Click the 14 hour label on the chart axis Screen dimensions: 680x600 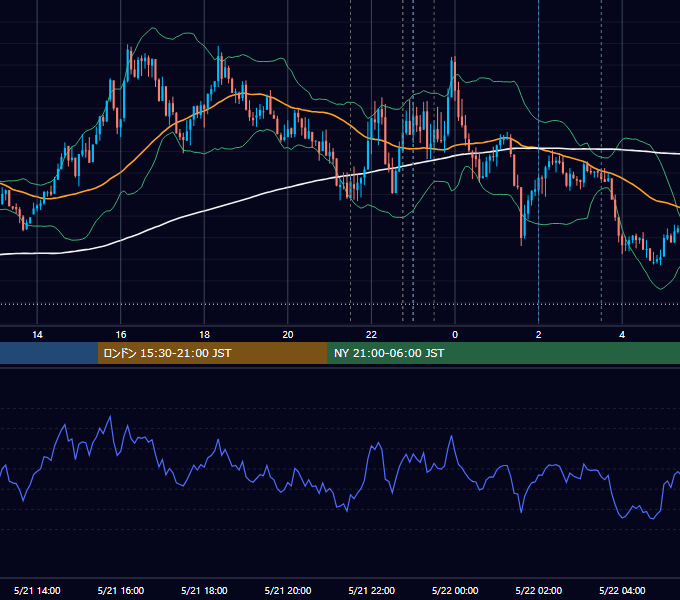point(37,335)
